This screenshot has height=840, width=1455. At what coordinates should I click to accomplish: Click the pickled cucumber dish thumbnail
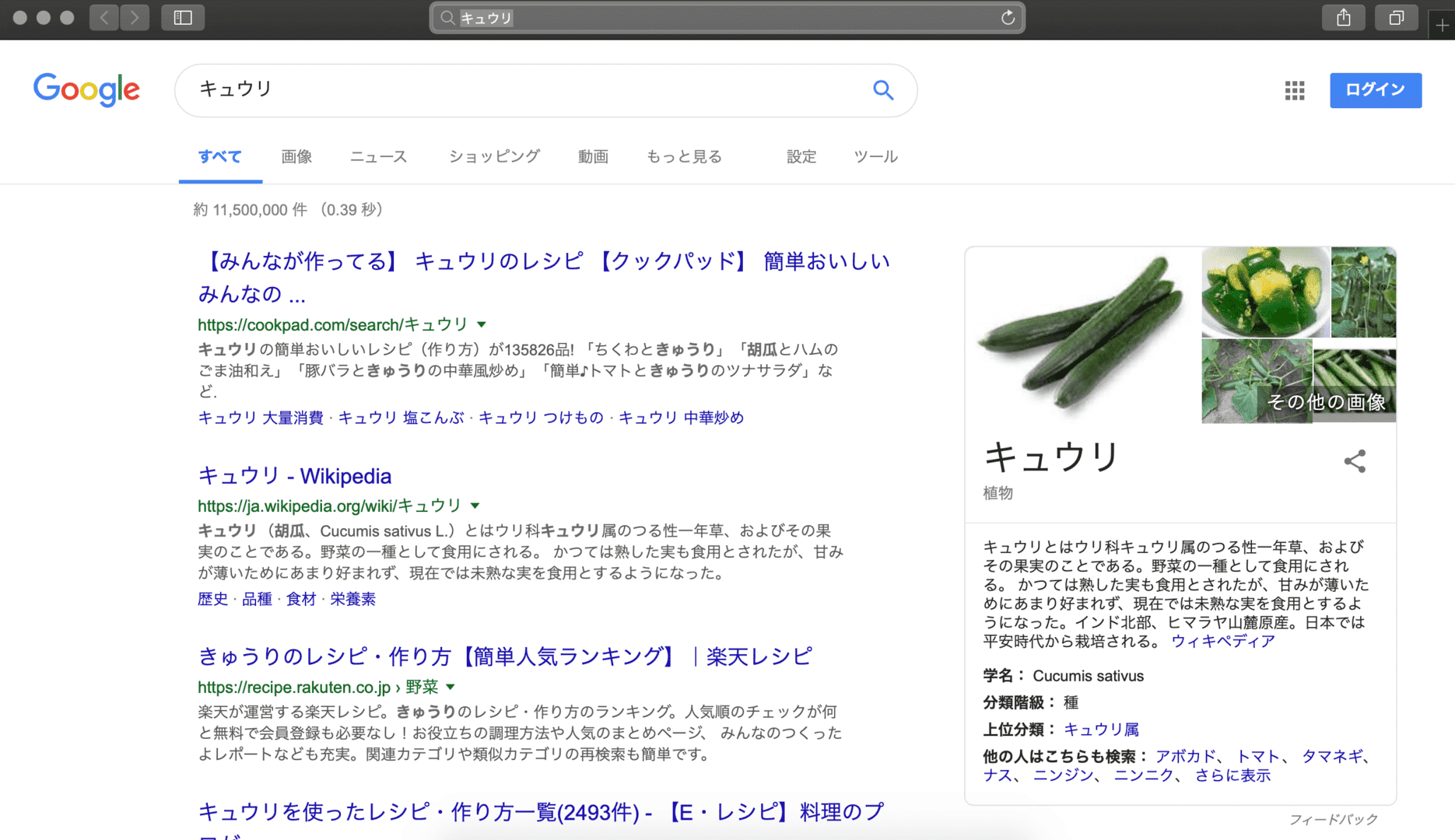1265,292
